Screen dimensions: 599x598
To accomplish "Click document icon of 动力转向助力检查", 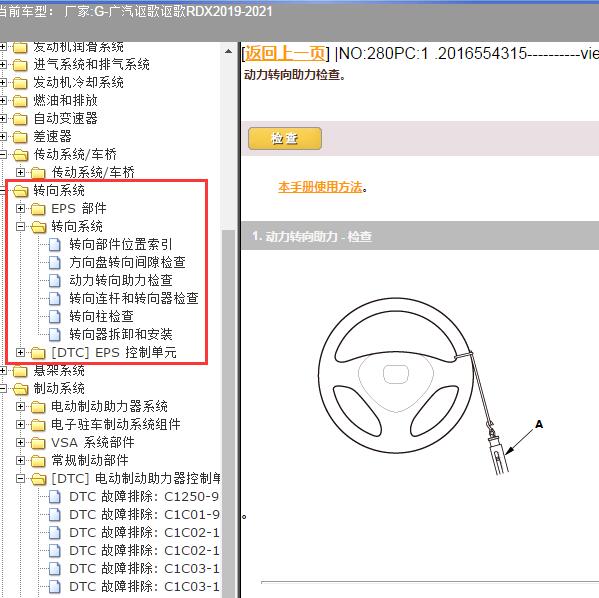I will coord(55,280).
